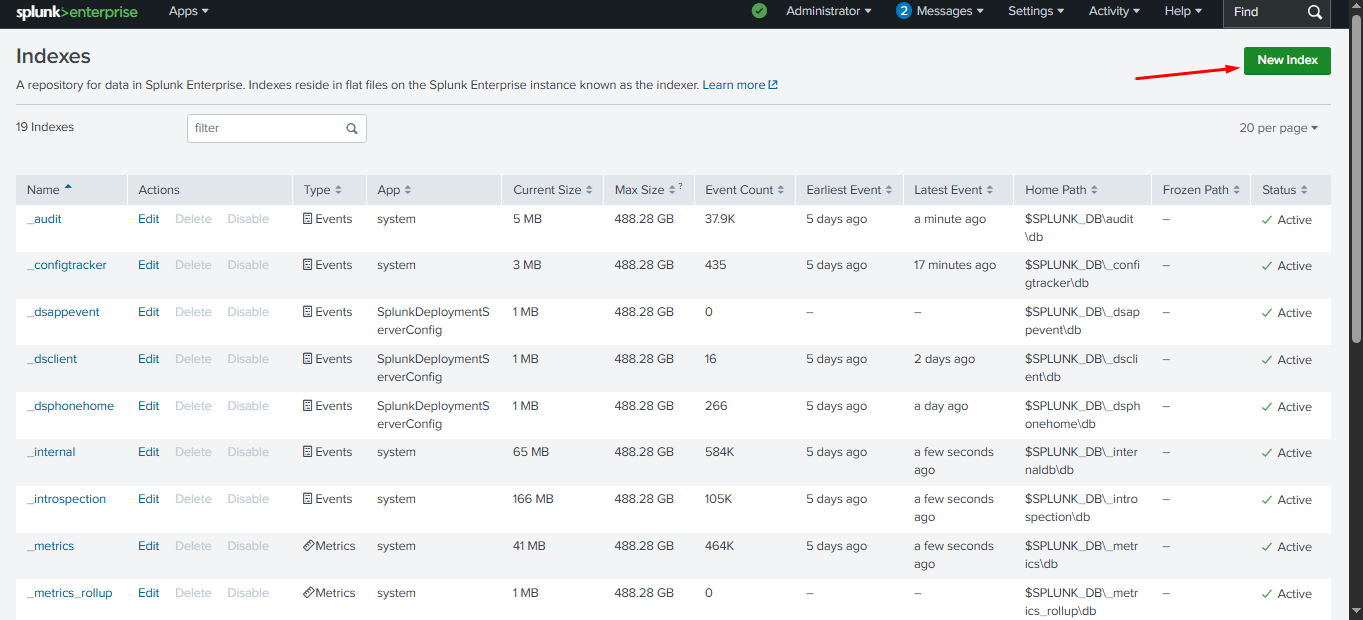Open the Settings menu
Image resolution: width=1363 pixels, height=620 pixels.
point(1035,11)
